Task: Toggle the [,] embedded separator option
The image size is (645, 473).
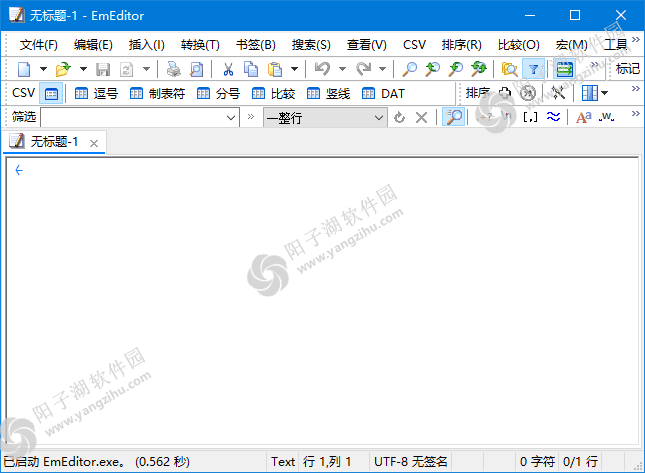Action: pyautogui.click(x=530, y=117)
